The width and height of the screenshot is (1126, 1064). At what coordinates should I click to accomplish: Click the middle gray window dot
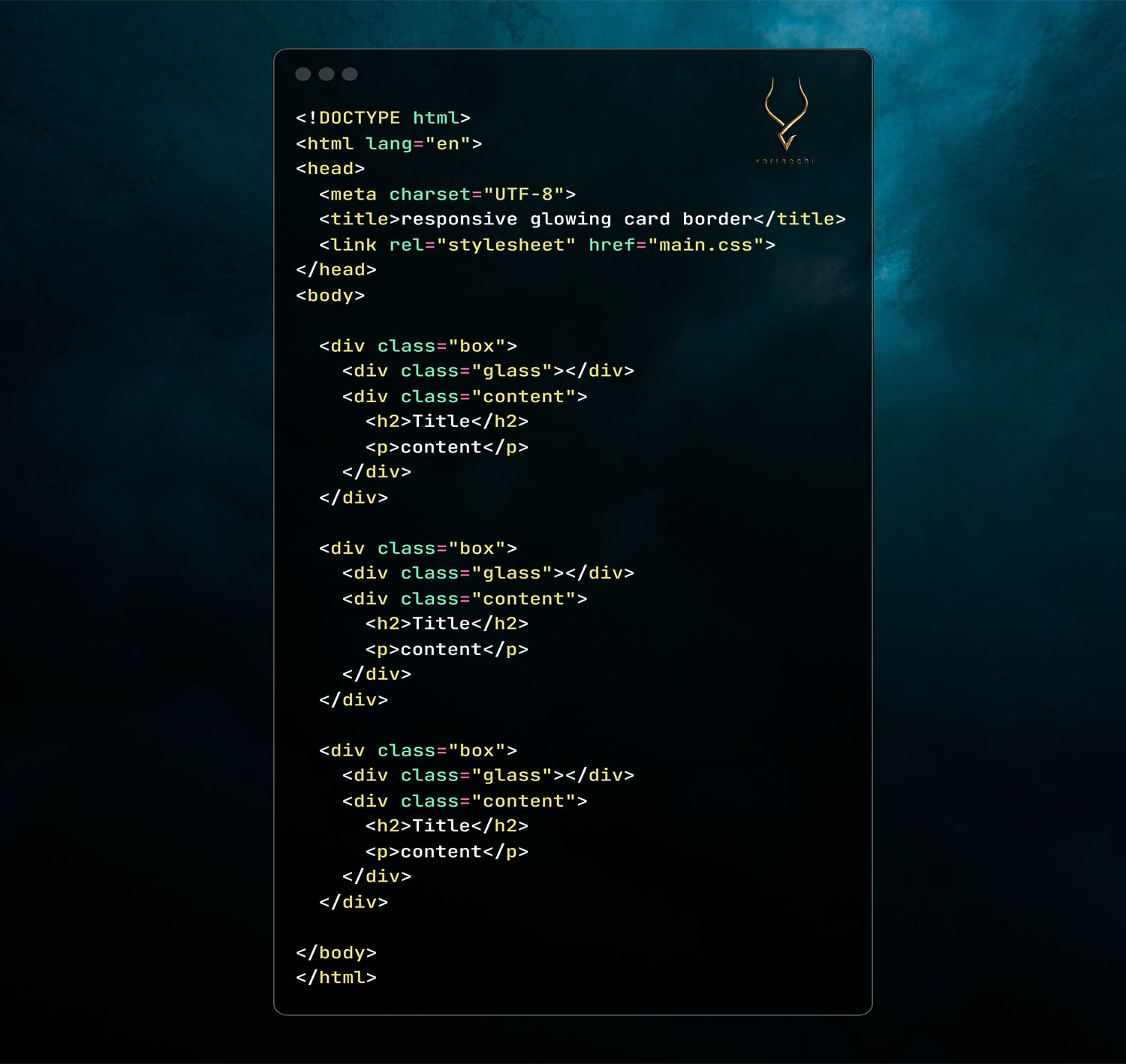click(327, 74)
